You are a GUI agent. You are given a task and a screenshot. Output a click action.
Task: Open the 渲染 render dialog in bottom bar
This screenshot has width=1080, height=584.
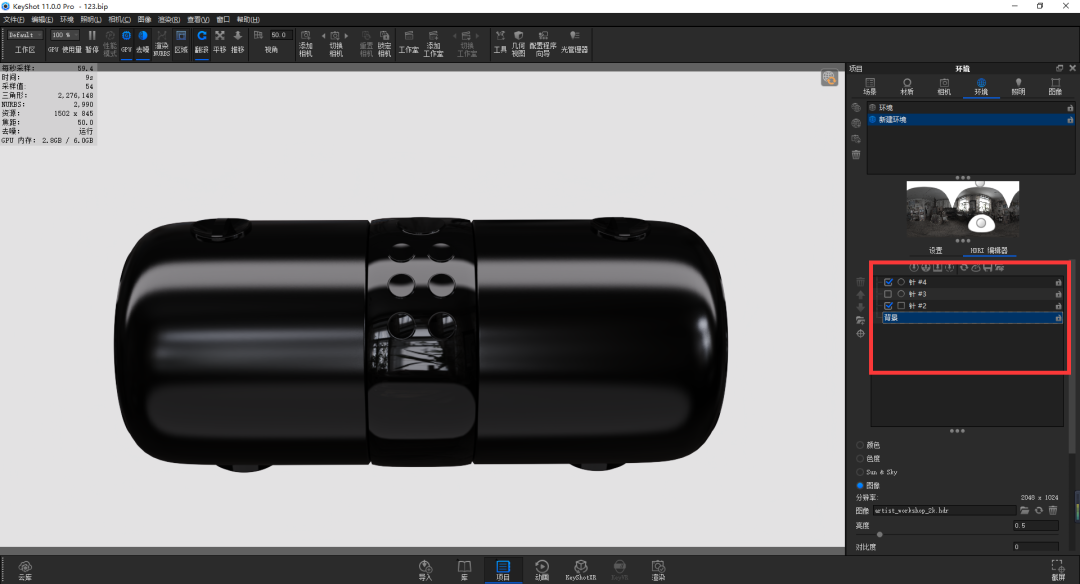658,570
